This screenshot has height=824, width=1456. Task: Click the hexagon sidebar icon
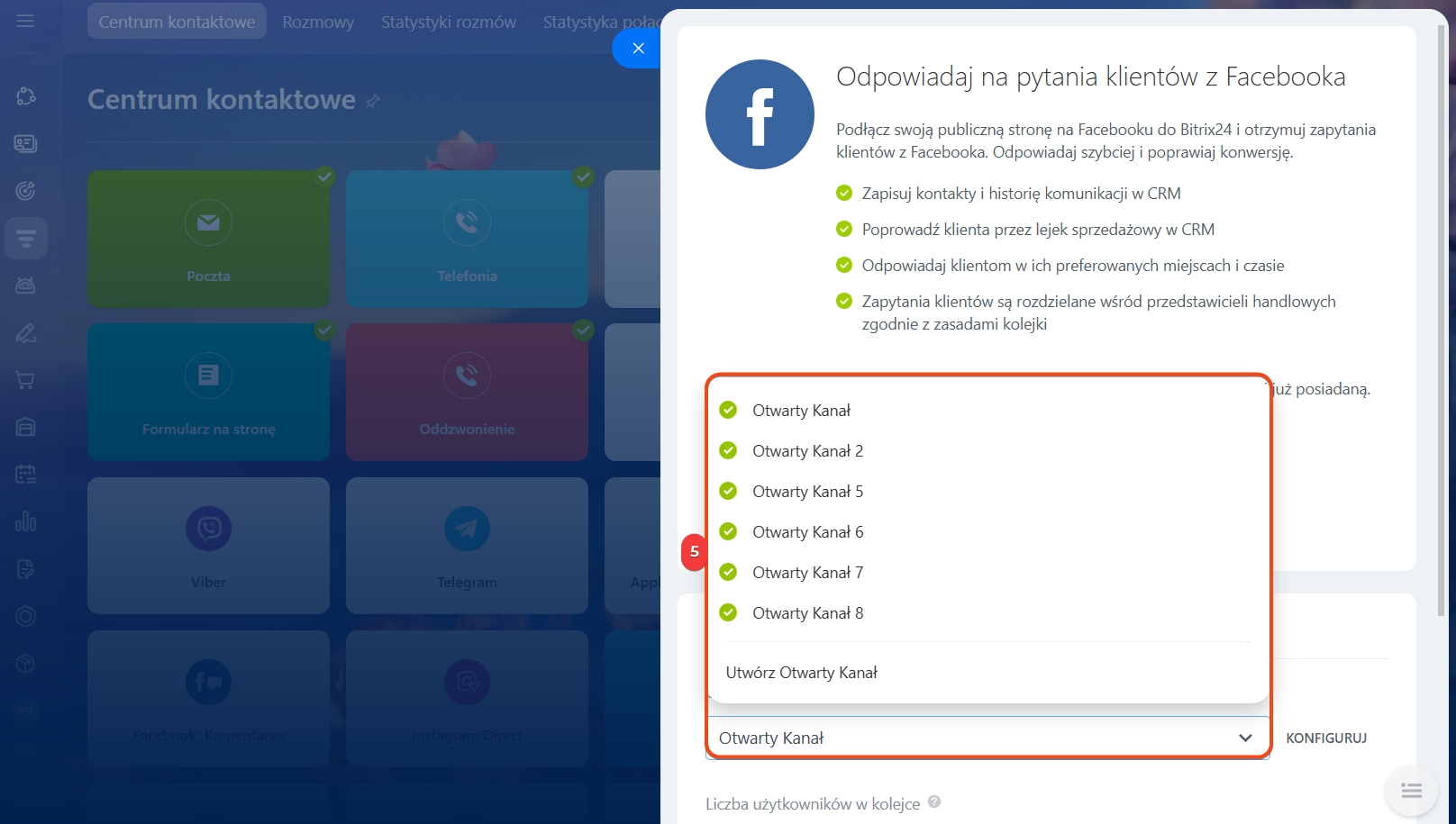[25, 616]
